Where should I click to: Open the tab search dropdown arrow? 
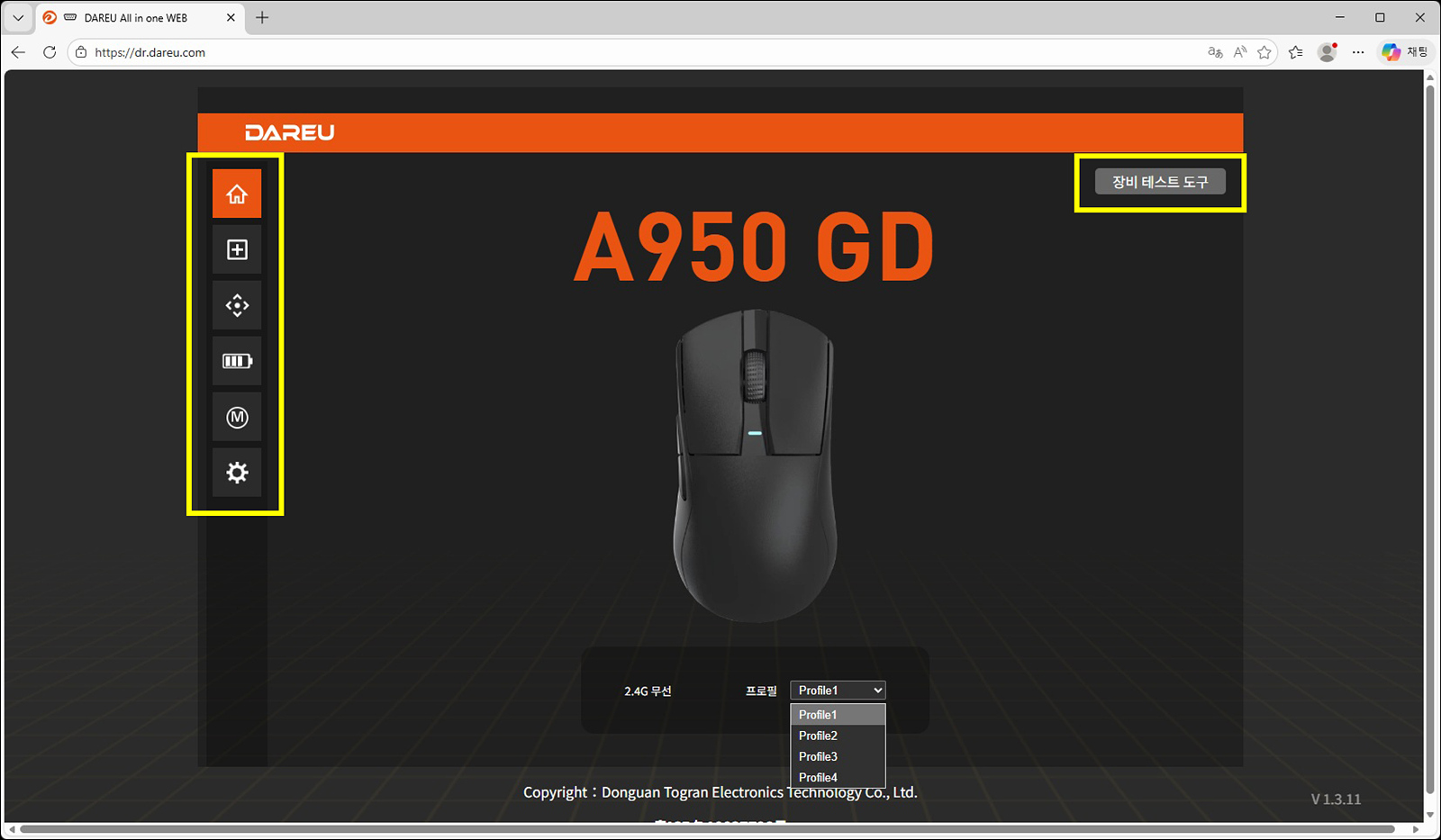[18, 17]
